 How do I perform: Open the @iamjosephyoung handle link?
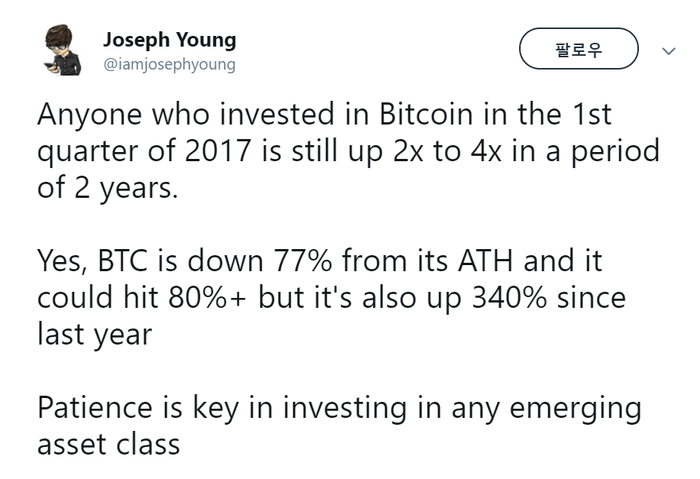click(x=169, y=64)
